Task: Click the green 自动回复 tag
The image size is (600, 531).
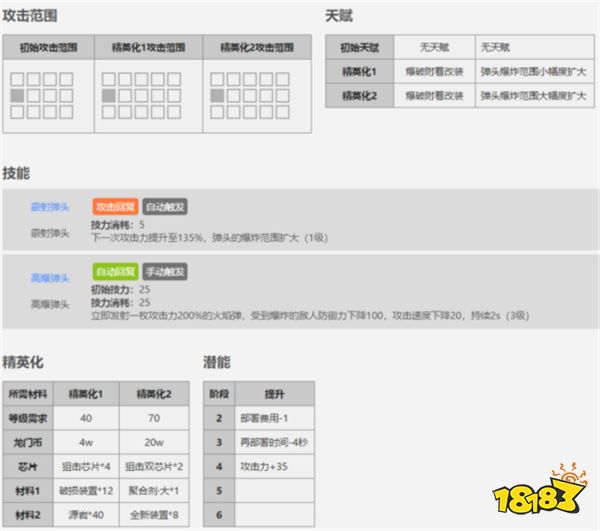Action: point(115,271)
